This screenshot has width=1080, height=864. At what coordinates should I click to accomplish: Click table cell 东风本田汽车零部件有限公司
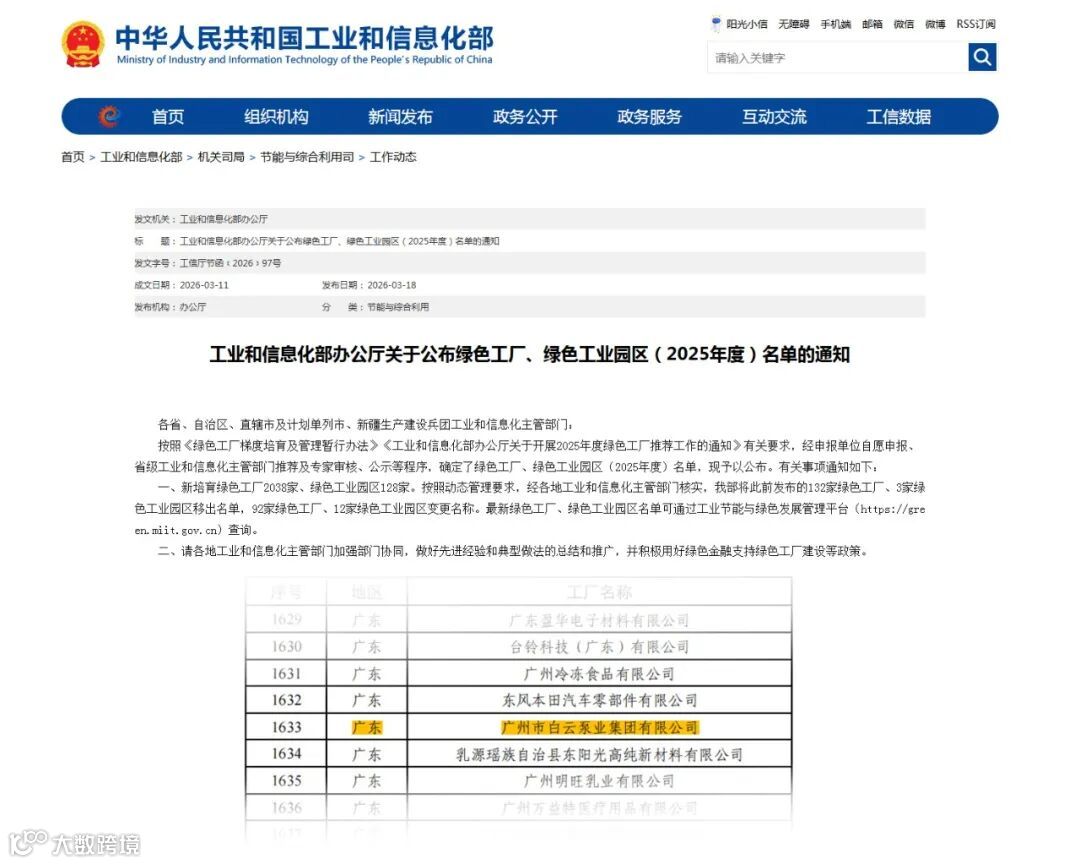(x=599, y=701)
